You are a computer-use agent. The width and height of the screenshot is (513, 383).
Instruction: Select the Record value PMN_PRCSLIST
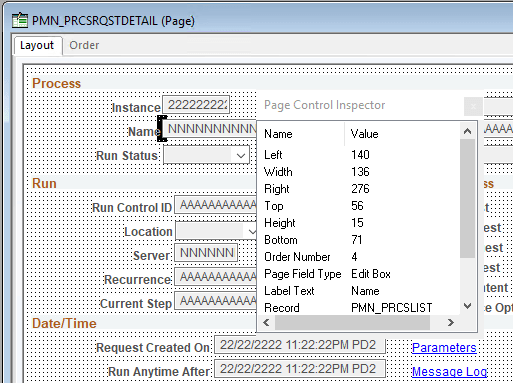(392, 308)
